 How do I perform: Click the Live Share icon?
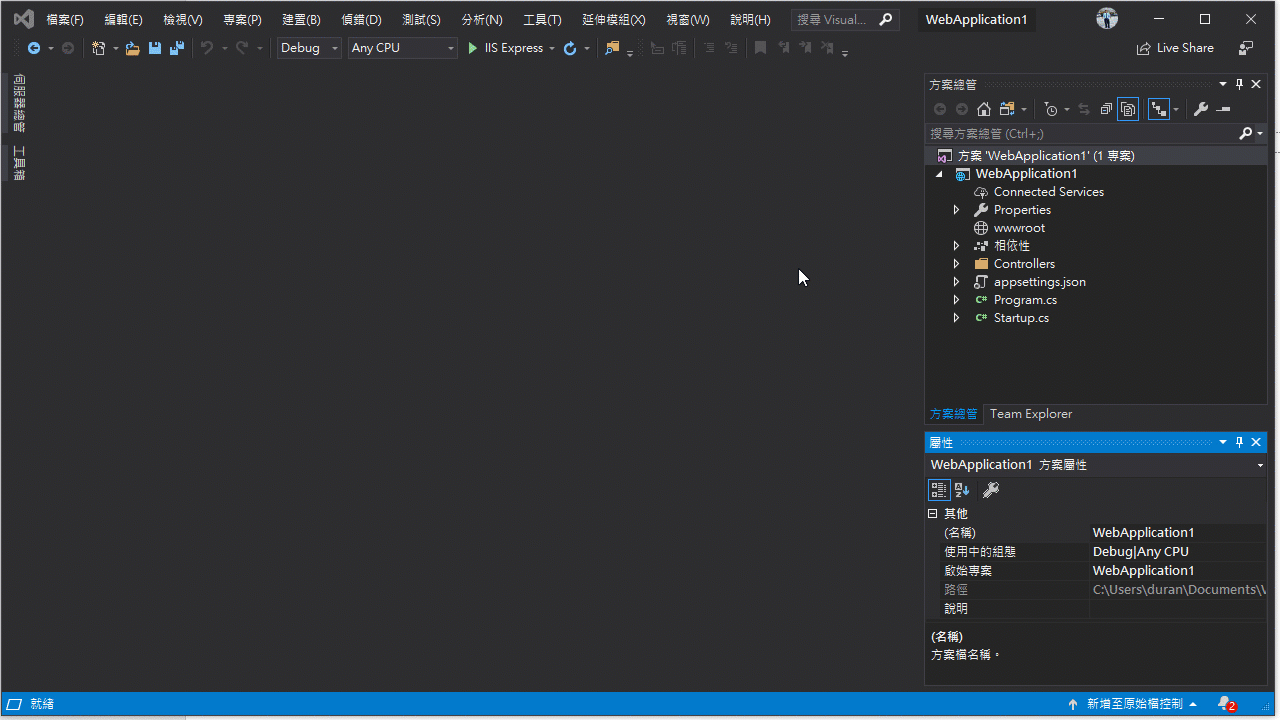pyautogui.click(x=1175, y=47)
